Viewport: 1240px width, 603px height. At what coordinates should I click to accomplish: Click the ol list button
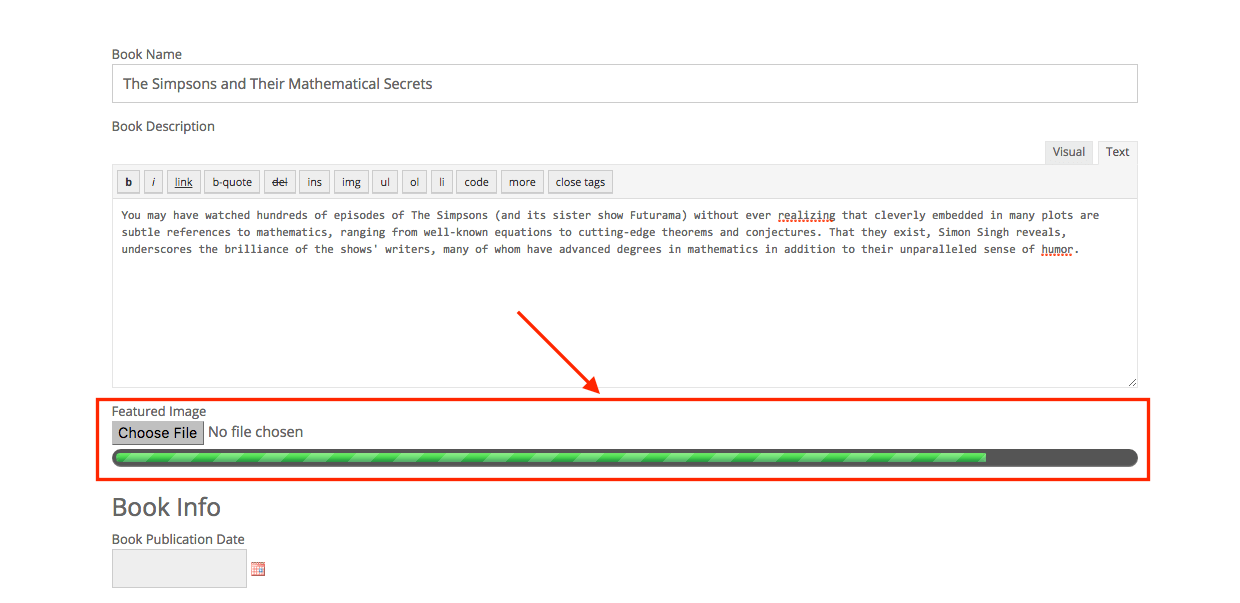coord(415,182)
